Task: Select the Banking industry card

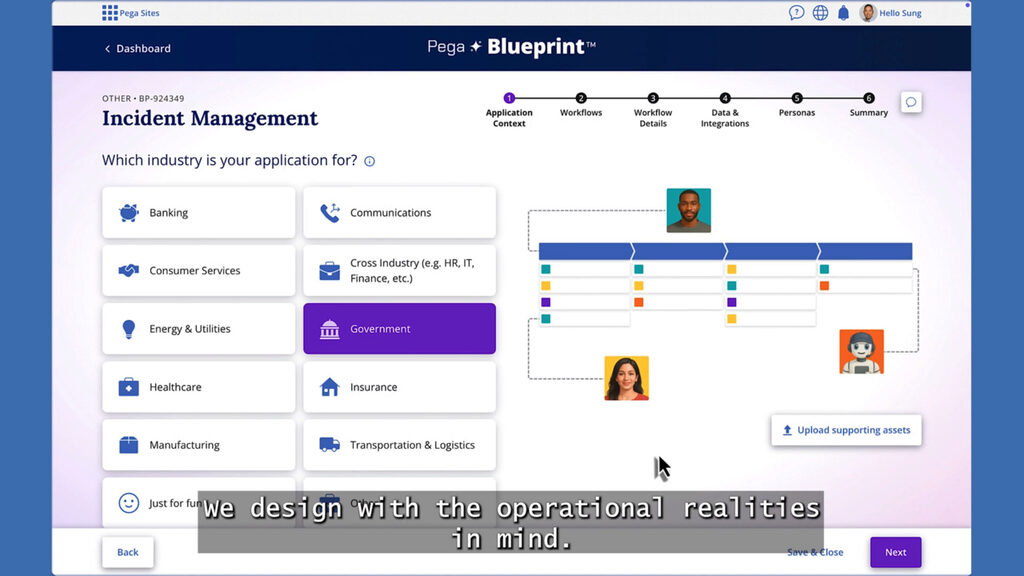Action: pyautogui.click(x=199, y=212)
